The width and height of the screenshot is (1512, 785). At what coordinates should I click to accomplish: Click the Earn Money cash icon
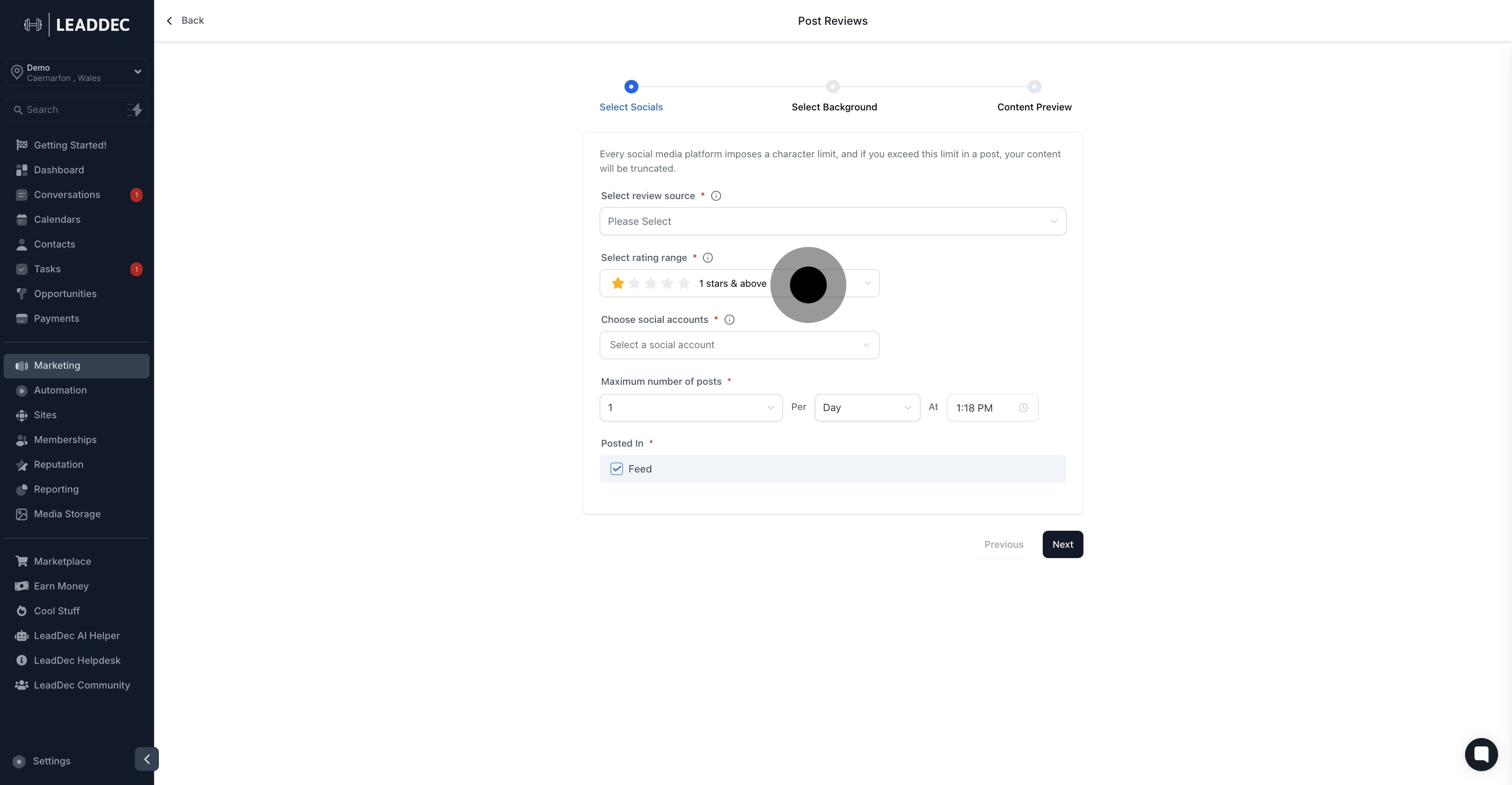22,586
